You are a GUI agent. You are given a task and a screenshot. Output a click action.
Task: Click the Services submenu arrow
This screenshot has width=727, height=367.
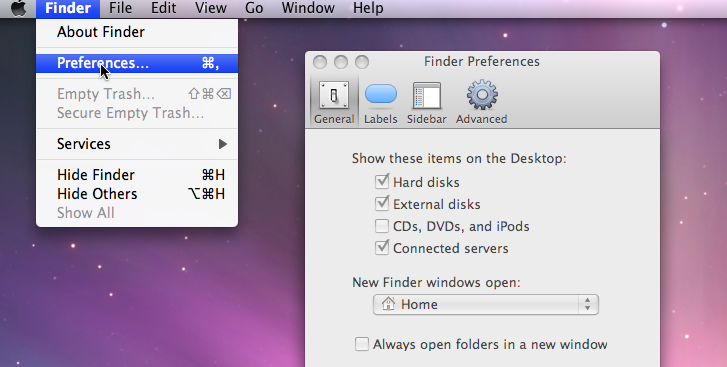223,144
